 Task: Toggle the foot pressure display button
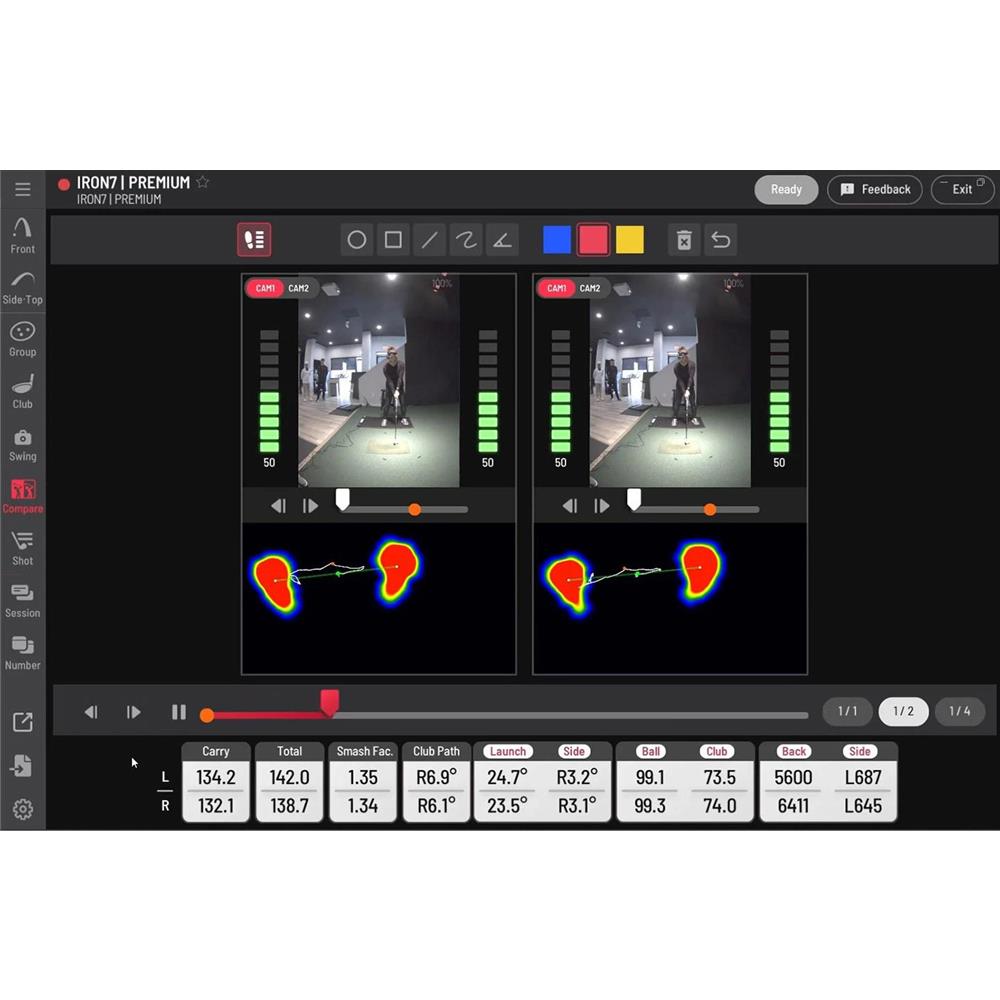[x=254, y=240]
